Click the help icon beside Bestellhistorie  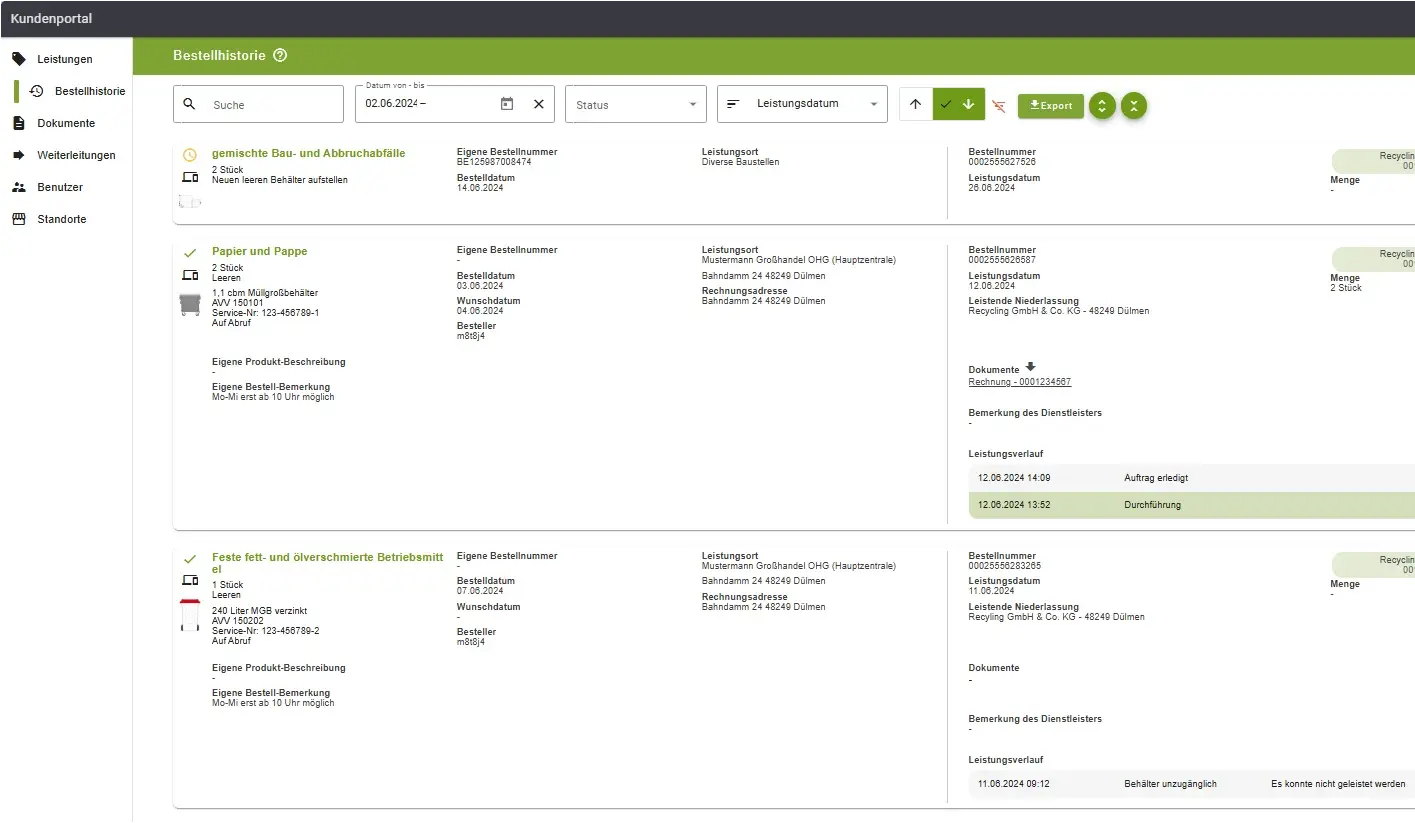[280, 56]
